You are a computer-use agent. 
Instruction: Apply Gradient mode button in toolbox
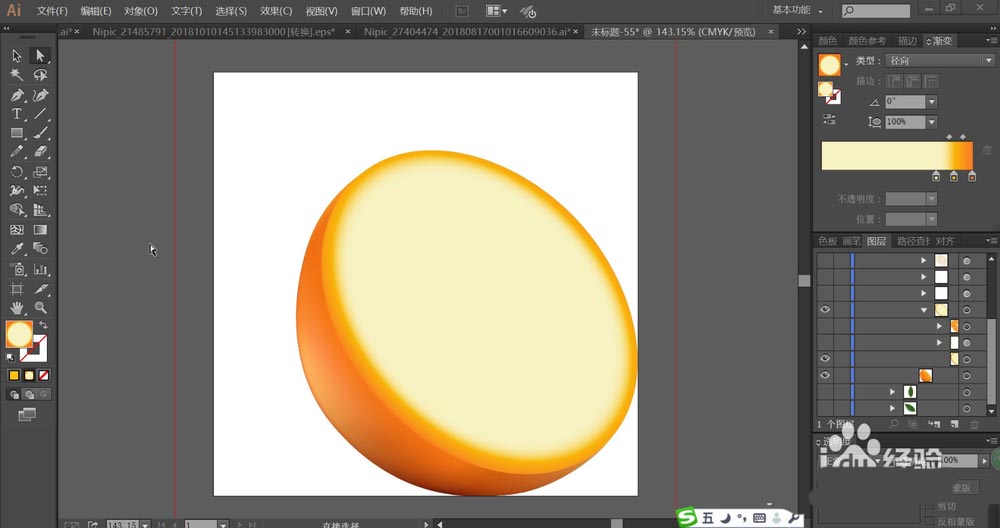click(x=29, y=376)
